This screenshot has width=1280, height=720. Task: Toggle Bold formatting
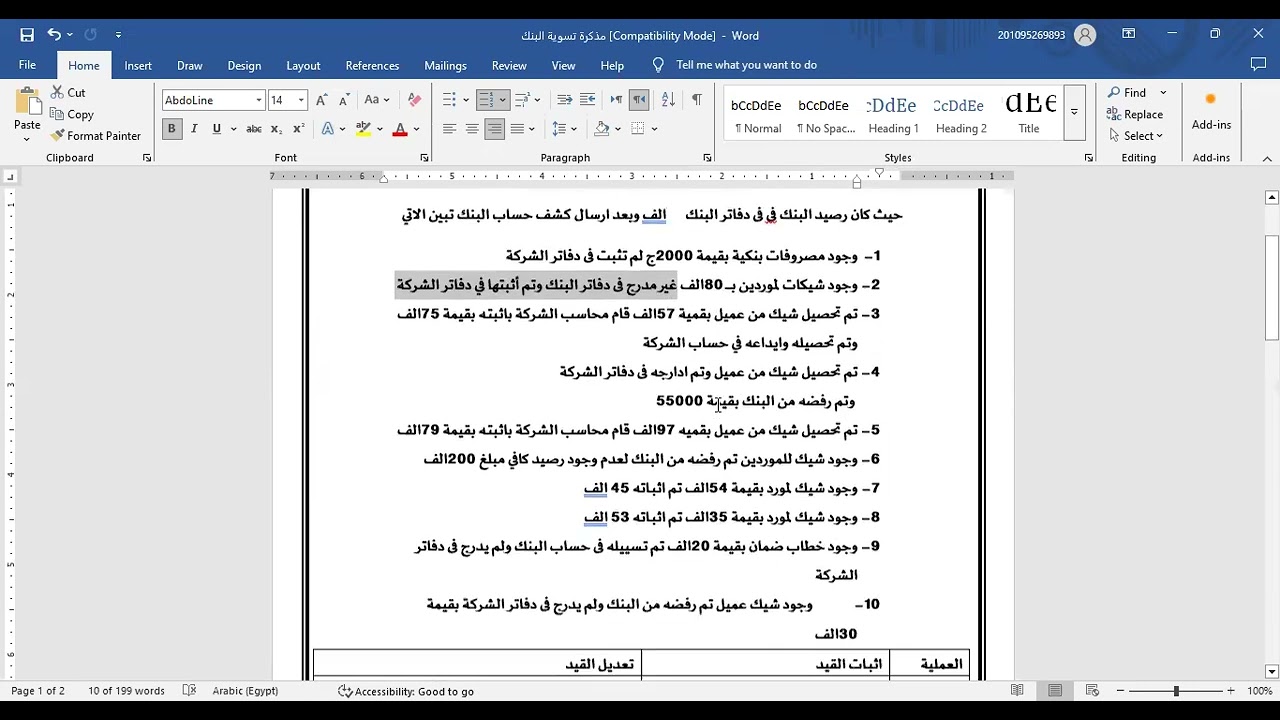click(171, 129)
